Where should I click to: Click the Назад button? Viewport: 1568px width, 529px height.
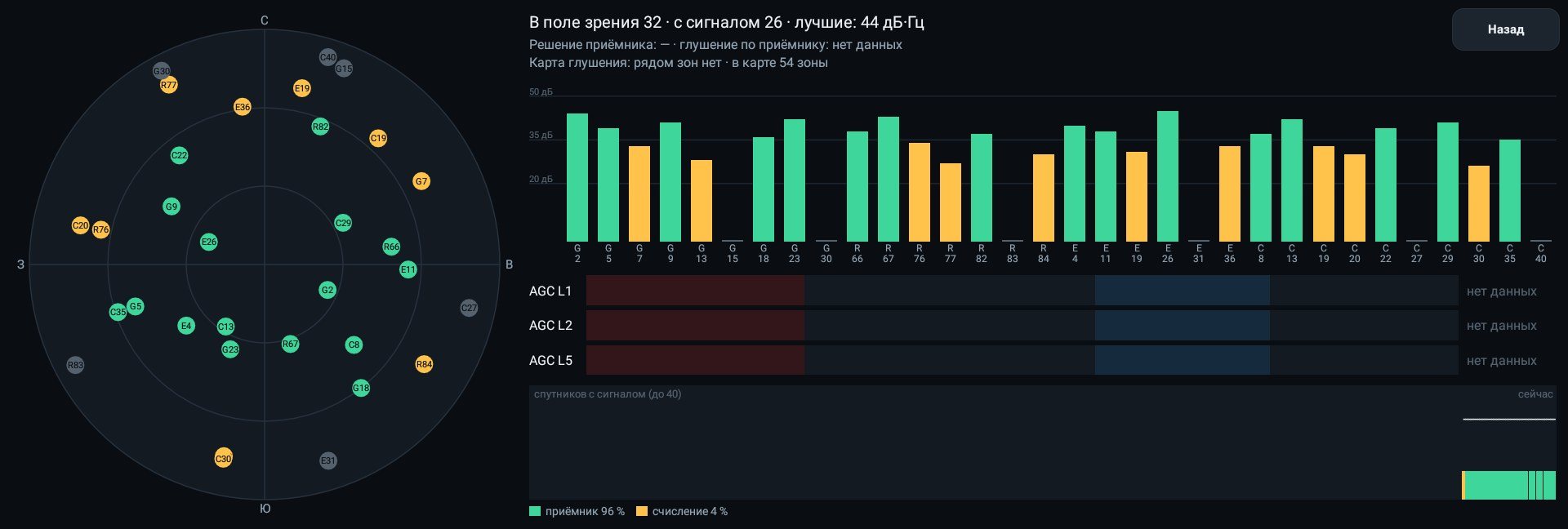(x=1505, y=29)
